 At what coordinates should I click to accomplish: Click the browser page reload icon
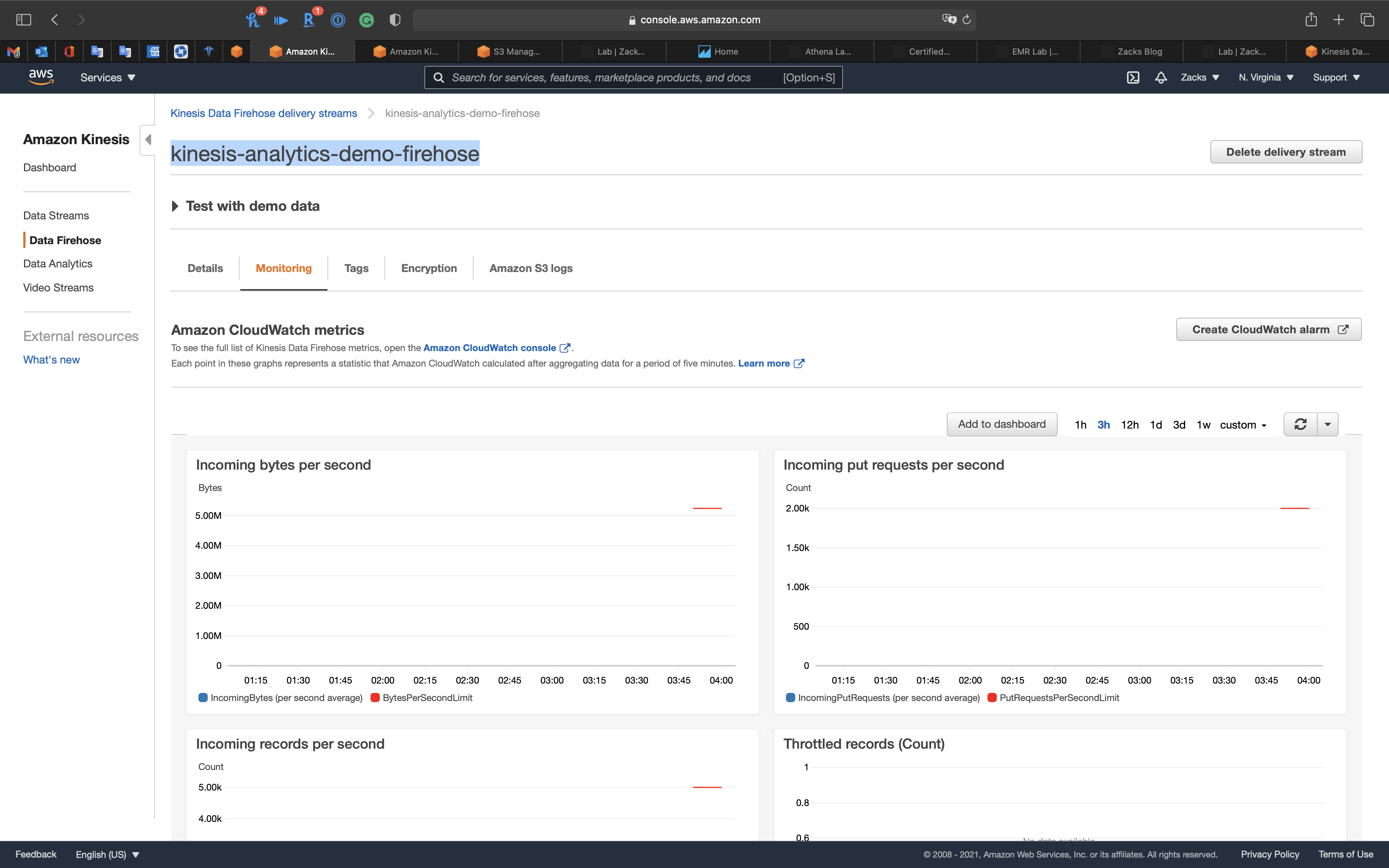click(967, 19)
